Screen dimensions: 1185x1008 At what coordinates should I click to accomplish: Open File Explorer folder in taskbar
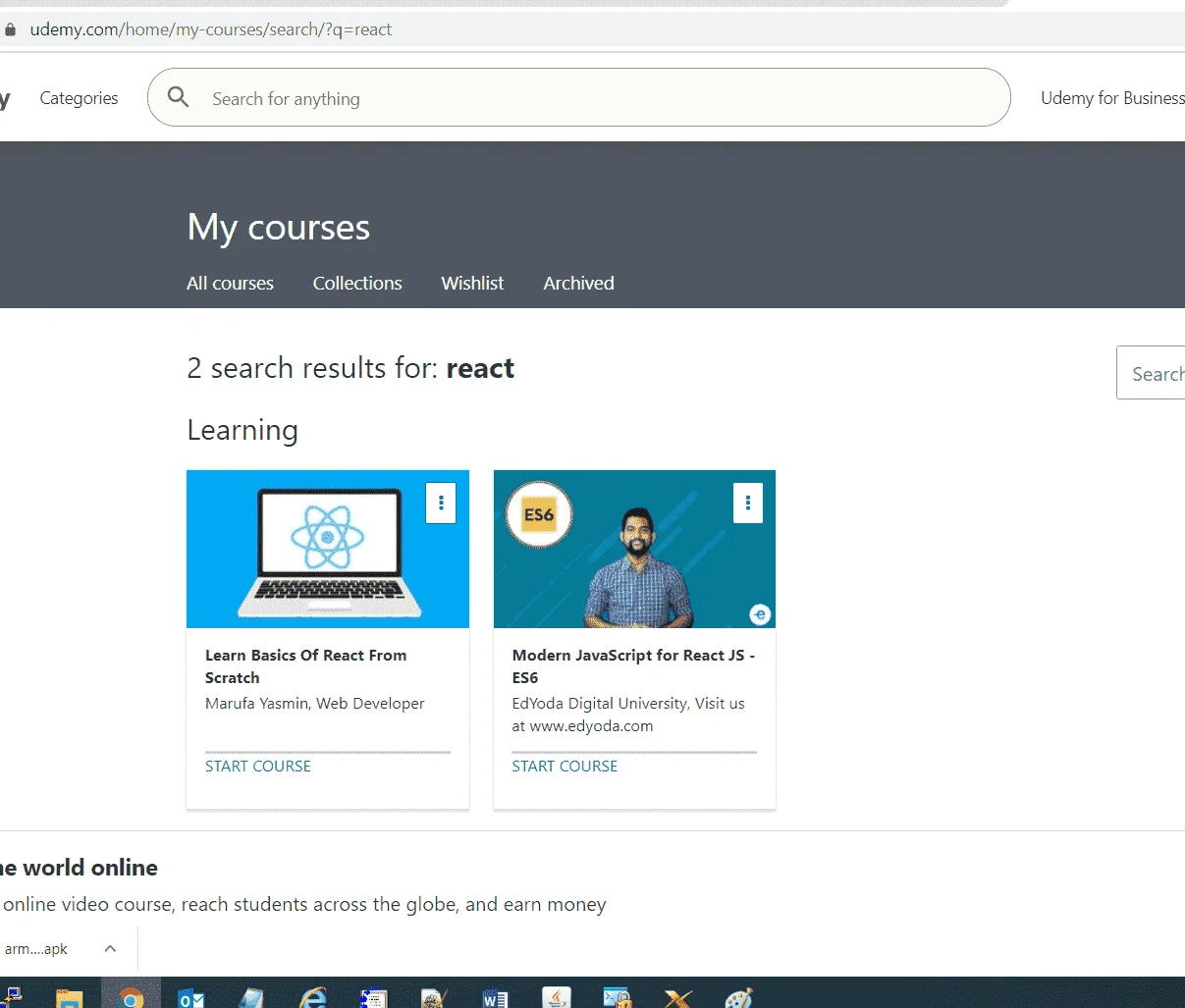pyautogui.click(x=70, y=998)
